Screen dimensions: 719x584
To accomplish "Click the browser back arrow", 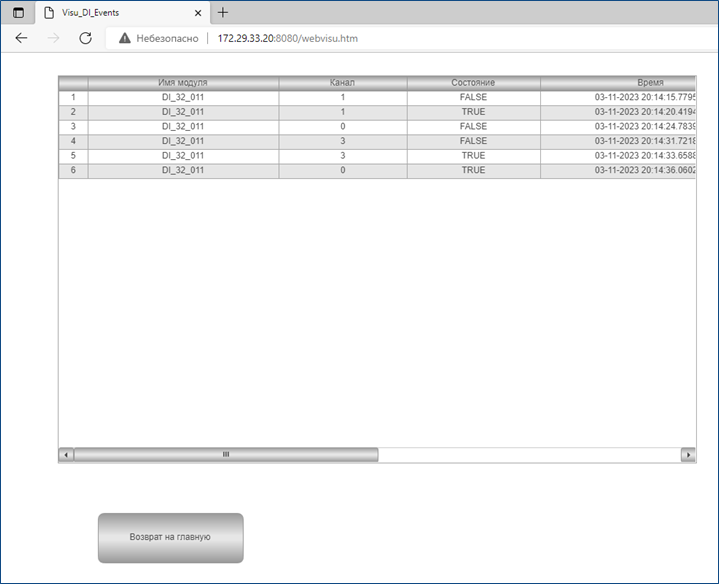I will tap(21, 38).
